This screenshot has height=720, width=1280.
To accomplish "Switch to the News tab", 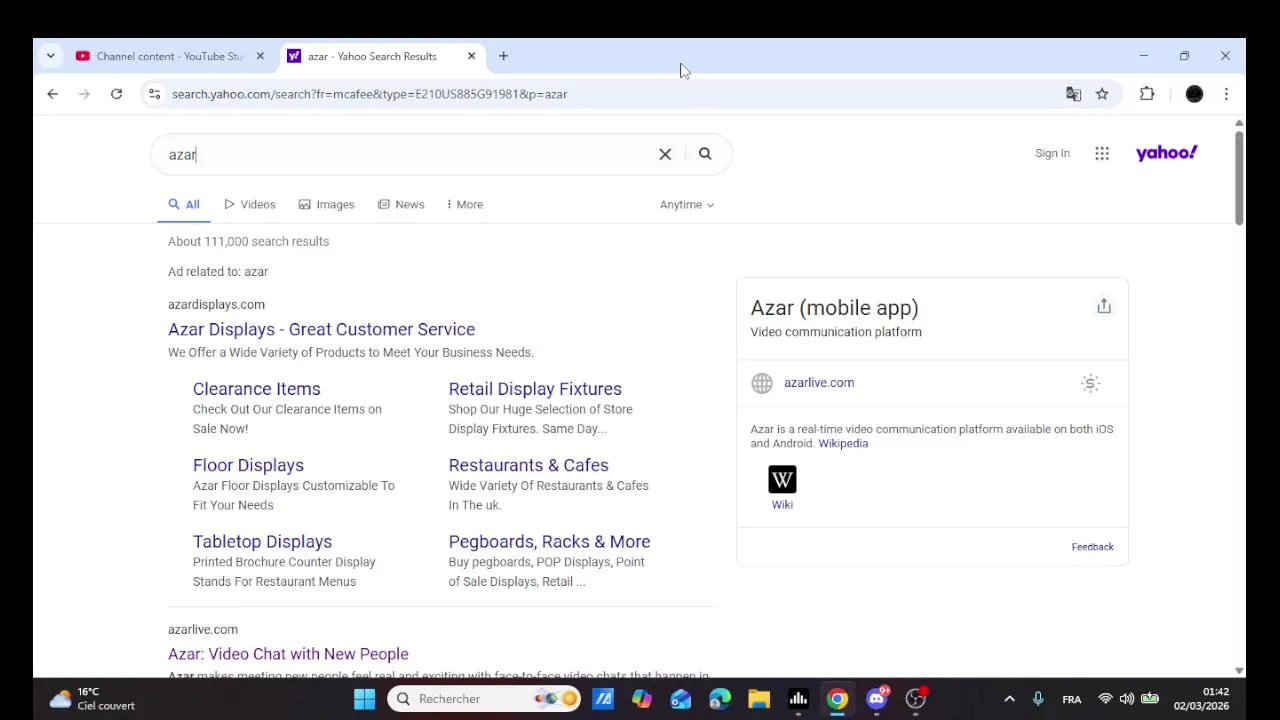I will (x=401, y=205).
